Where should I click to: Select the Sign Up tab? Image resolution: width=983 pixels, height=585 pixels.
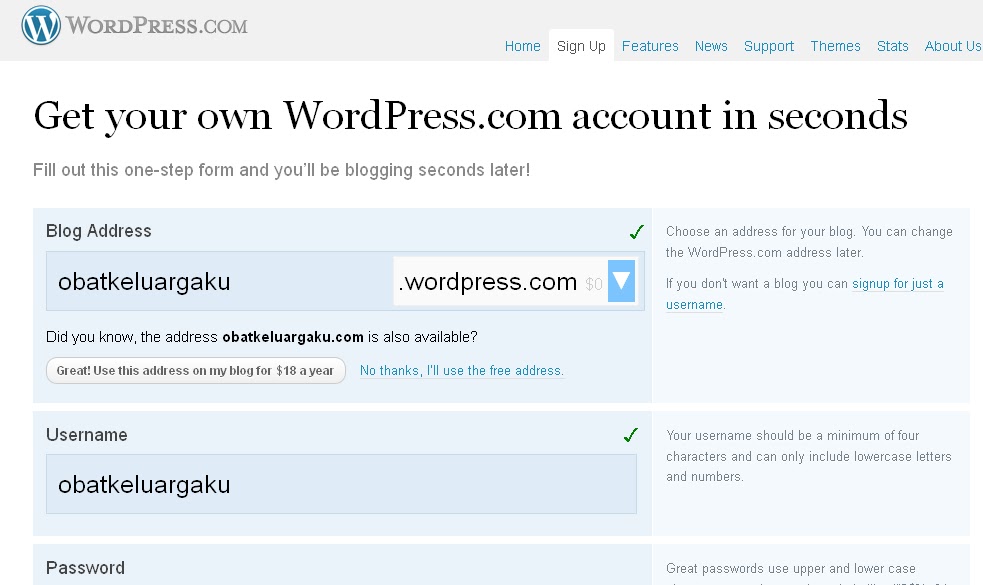pos(581,46)
